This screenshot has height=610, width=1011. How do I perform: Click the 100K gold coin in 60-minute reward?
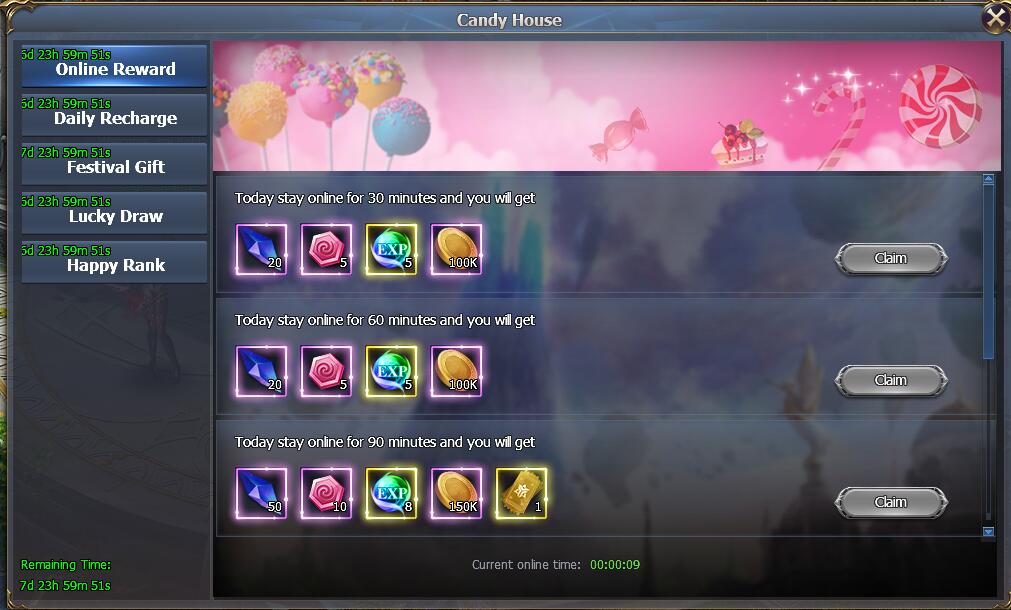click(456, 371)
